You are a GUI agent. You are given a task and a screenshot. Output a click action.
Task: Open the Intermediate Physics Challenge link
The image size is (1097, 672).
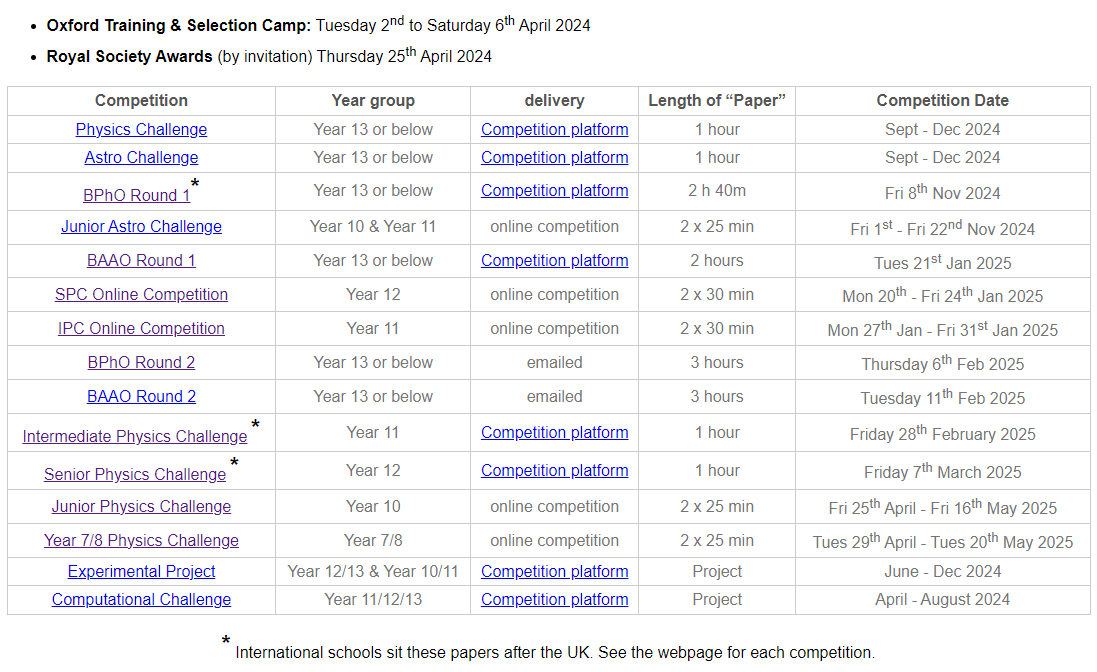[x=135, y=436]
